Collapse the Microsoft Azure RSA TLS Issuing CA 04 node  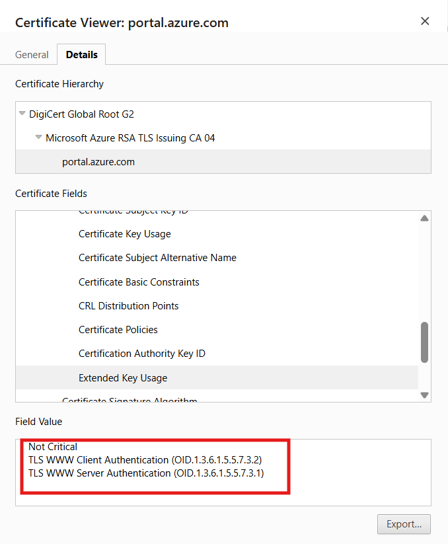(39, 137)
